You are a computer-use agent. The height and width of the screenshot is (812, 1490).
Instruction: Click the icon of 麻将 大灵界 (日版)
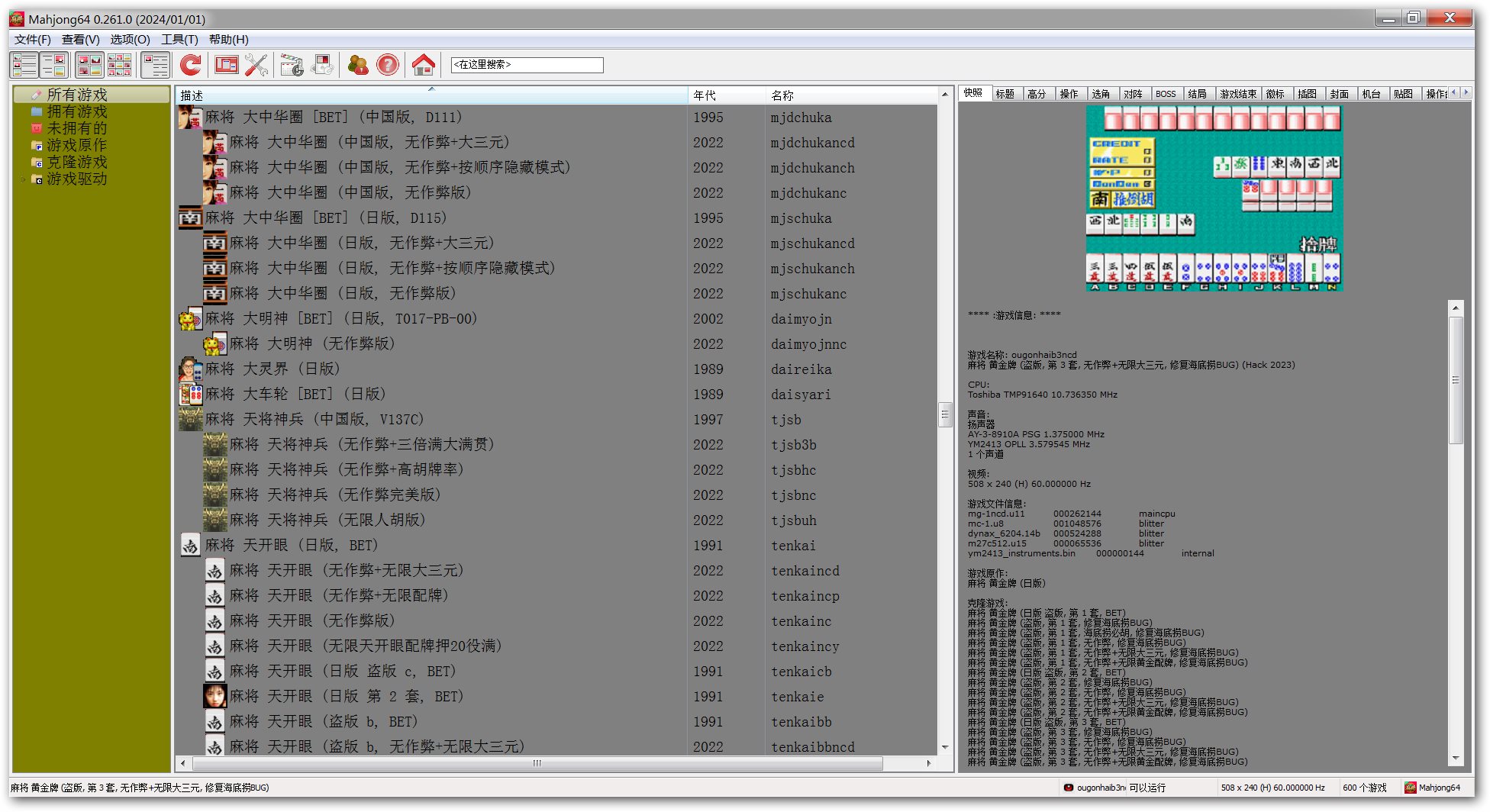(190, 369)
